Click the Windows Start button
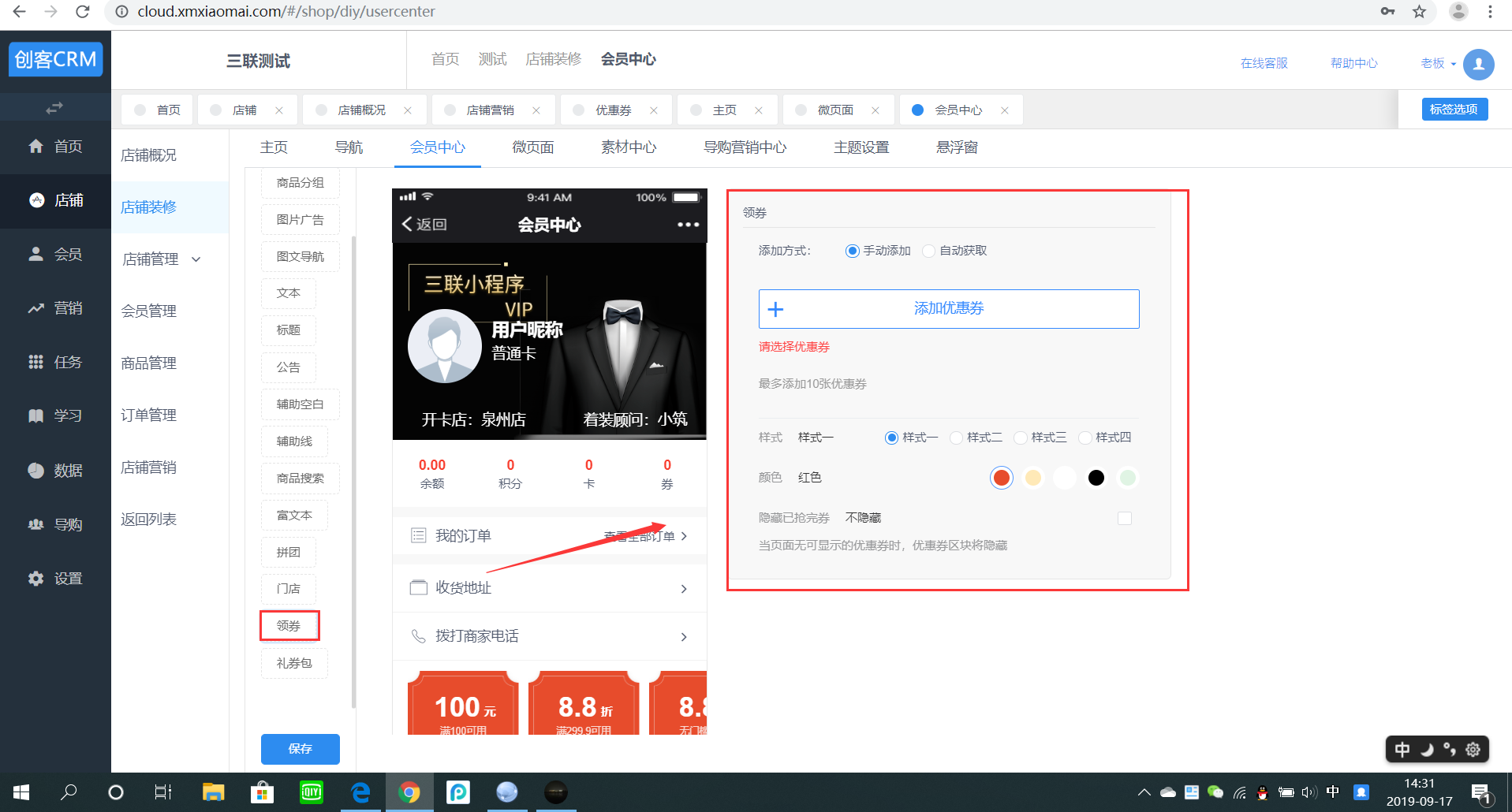1512x812 pixels. click(x=21, y=792)
